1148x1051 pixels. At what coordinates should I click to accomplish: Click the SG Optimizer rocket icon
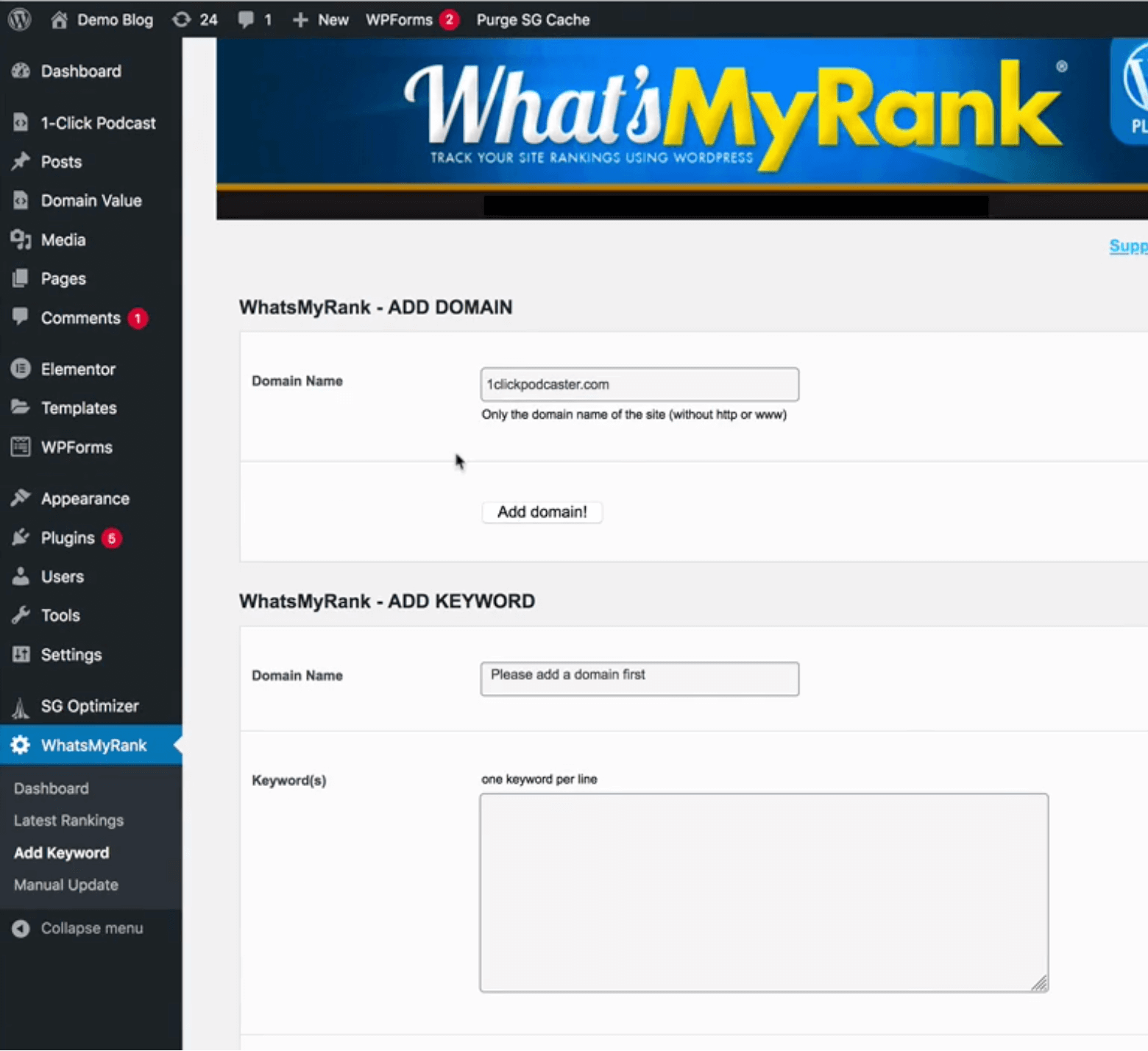(21, 707)
